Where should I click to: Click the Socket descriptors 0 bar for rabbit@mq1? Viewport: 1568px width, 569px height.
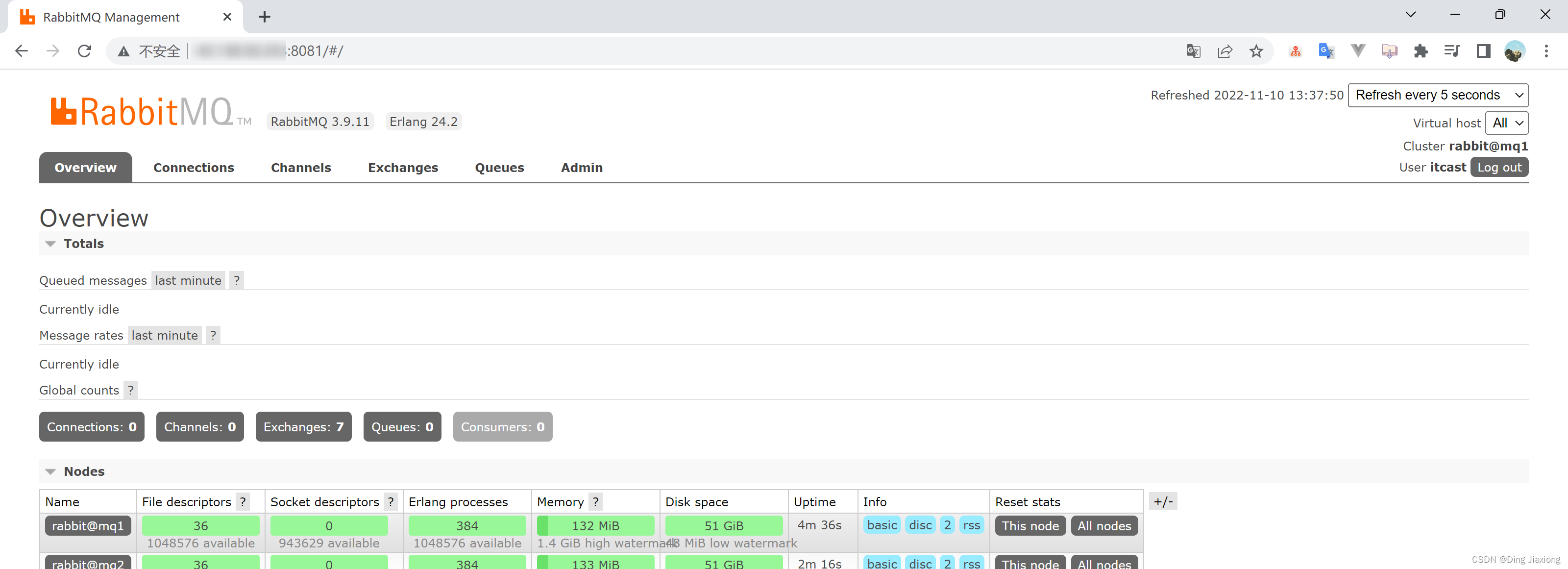[x=329, y=526]
